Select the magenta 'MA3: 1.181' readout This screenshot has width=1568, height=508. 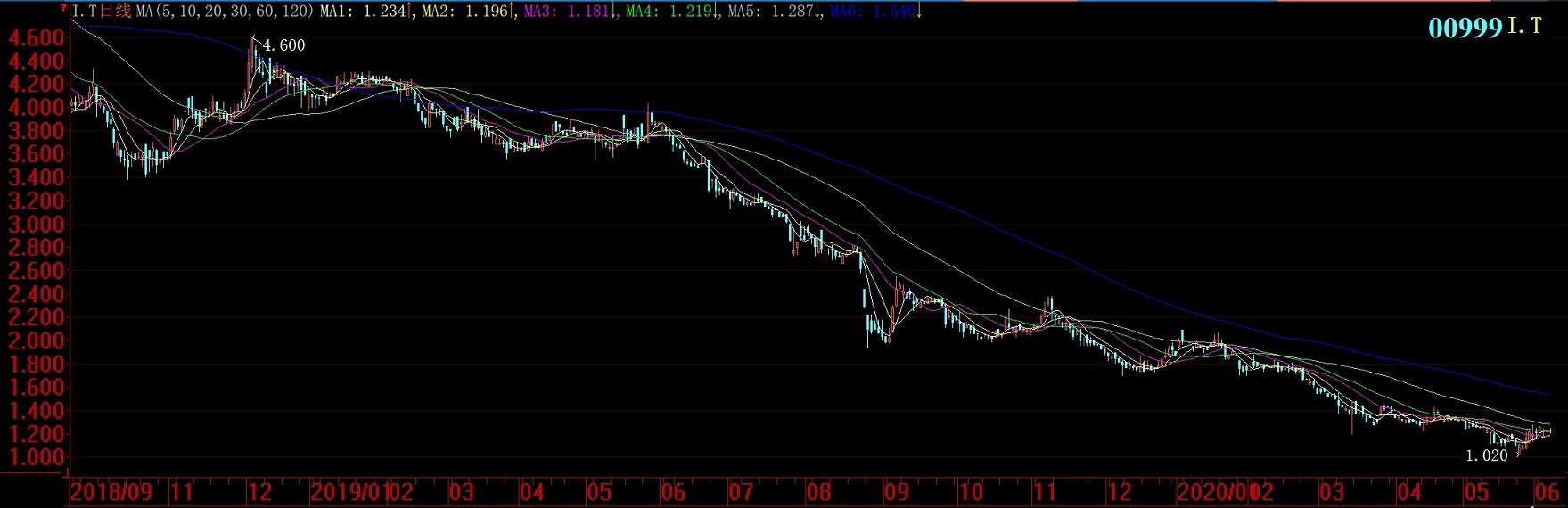pyautogui.click(x=567, y=11)
